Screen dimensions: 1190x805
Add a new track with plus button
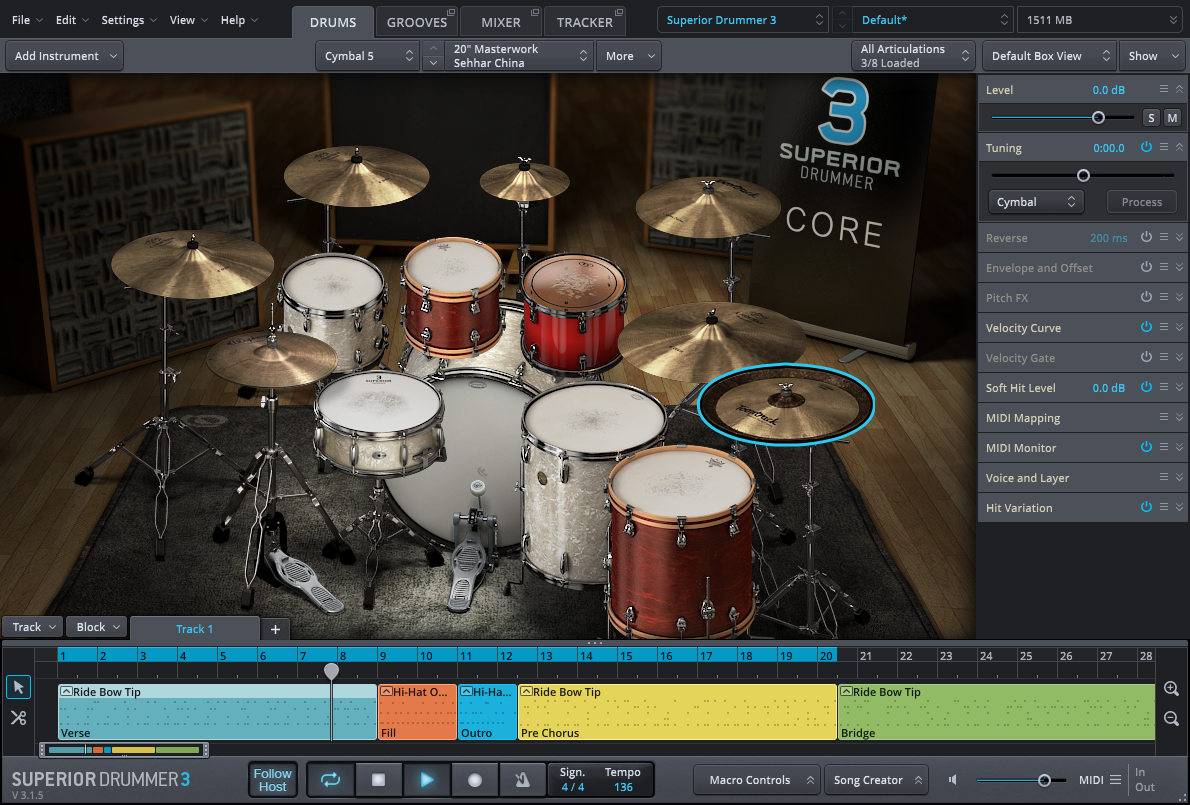tap(275, 628)
